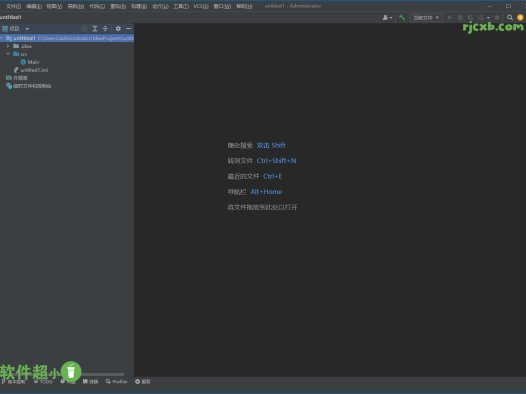Viewport: 526px width, 394px height.
Task: Open the Profiler tool window tab
Action: 116,382
